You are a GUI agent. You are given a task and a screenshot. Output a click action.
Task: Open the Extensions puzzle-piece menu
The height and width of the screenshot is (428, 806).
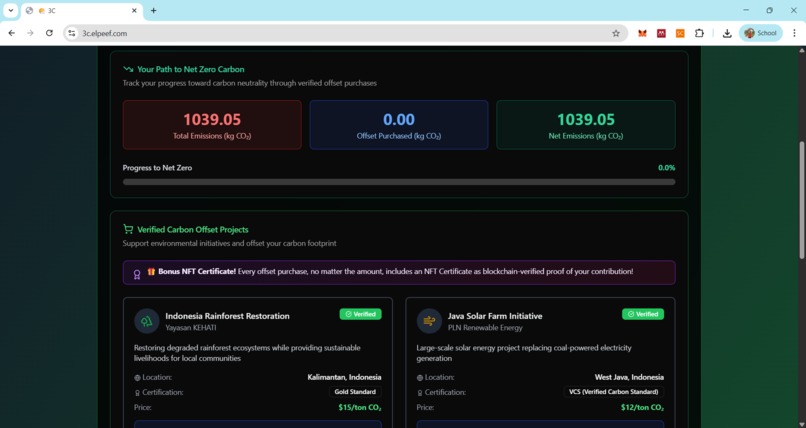699,33
